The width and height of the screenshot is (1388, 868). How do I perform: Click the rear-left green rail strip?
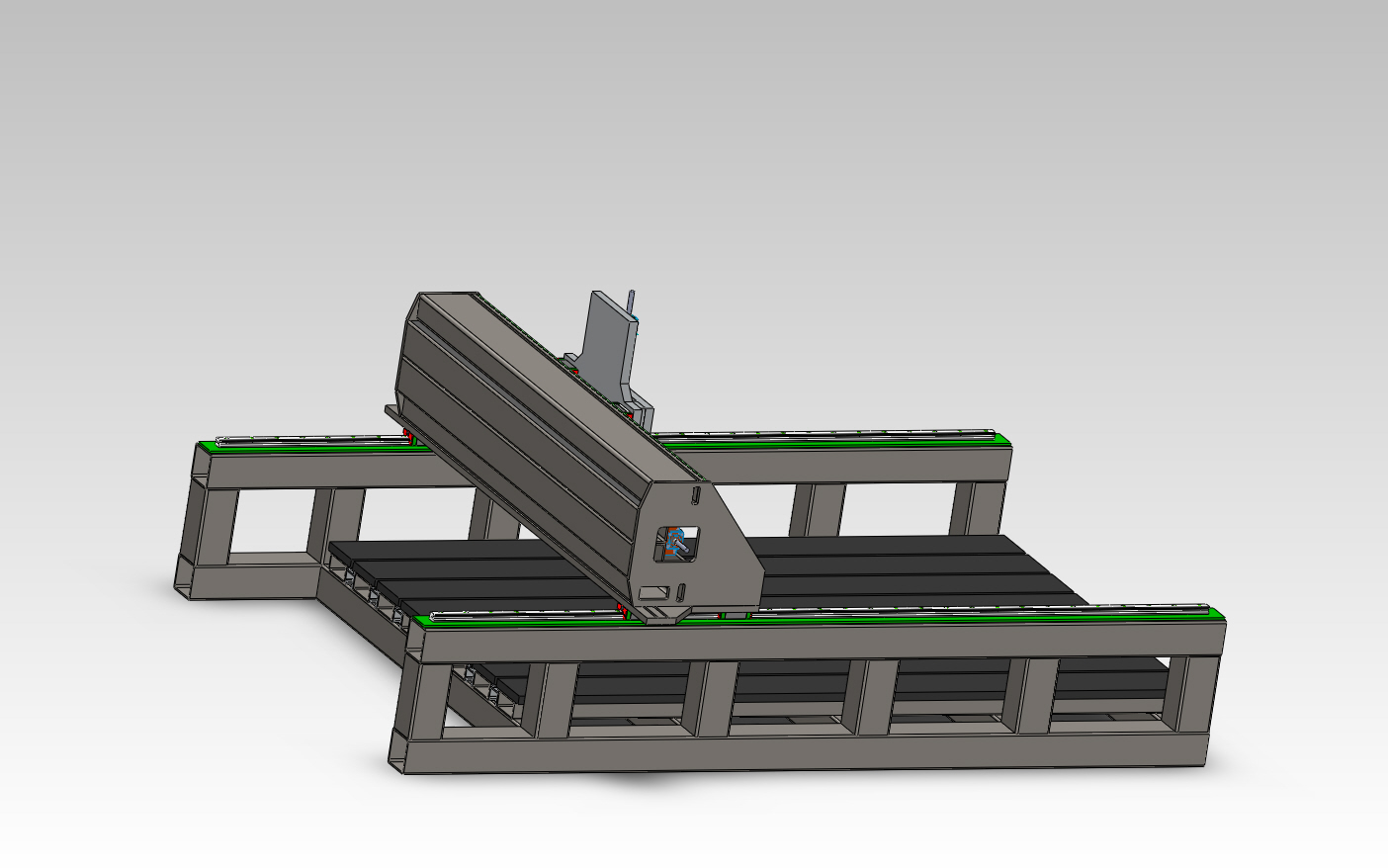[x=297, y=444]
